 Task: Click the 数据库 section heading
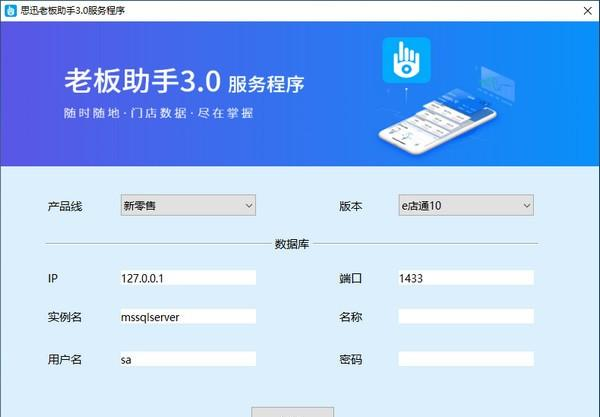[x=292, y=244]
